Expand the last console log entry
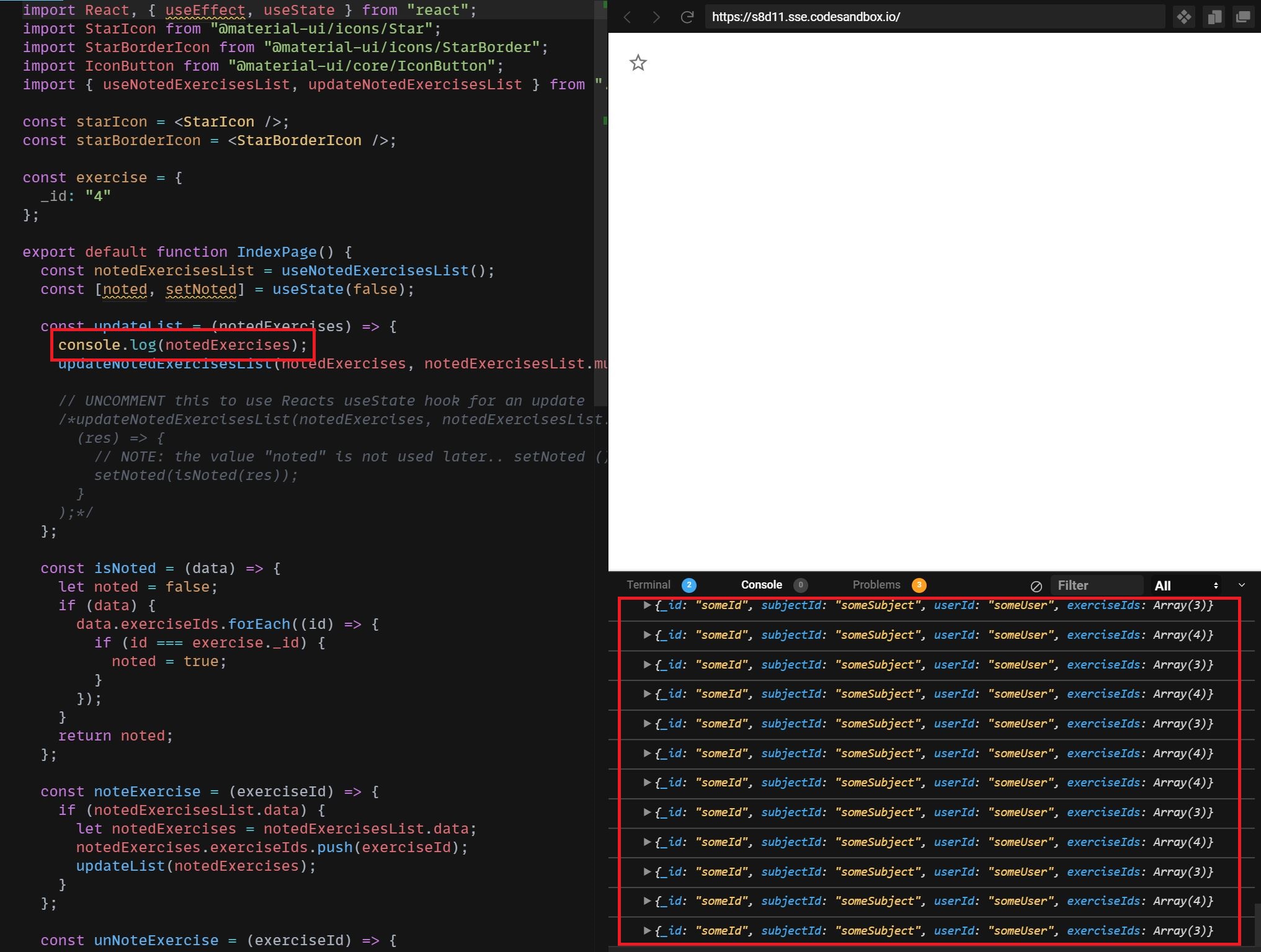 pyautogui.click(x=646, y=930)
